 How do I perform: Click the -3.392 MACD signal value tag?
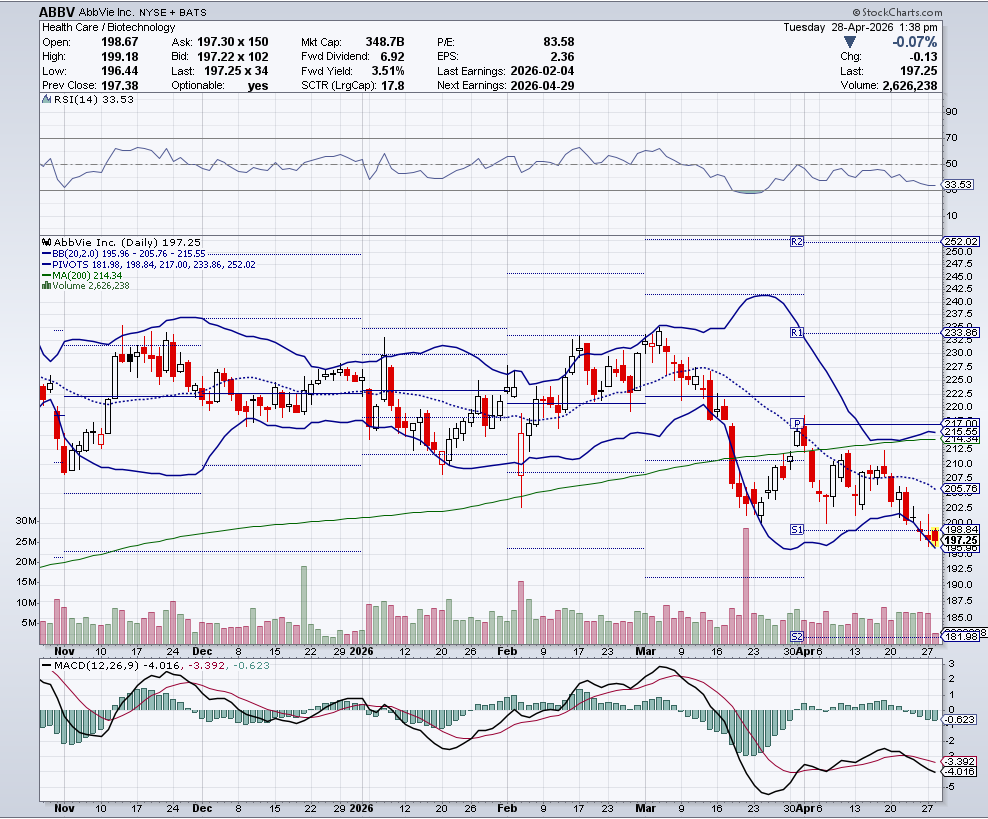960,761
